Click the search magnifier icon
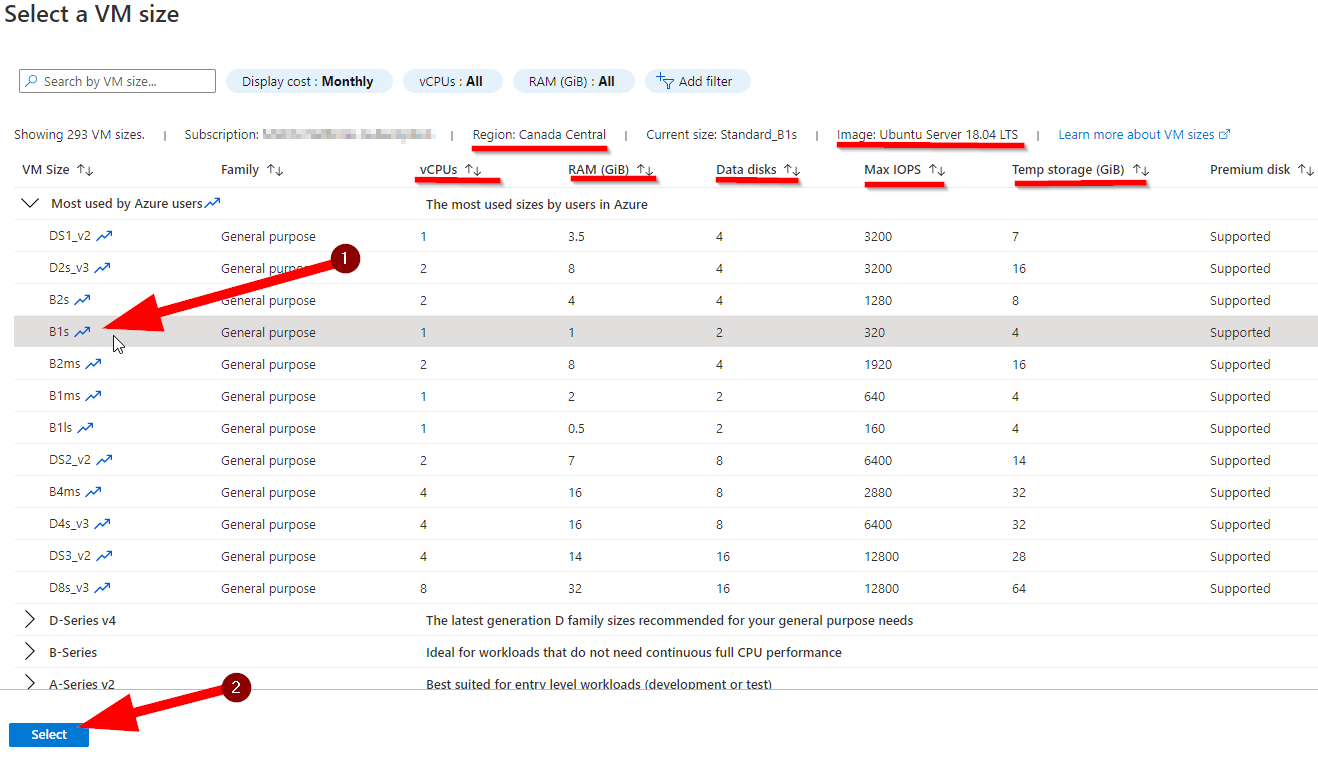 coord(32,81)
